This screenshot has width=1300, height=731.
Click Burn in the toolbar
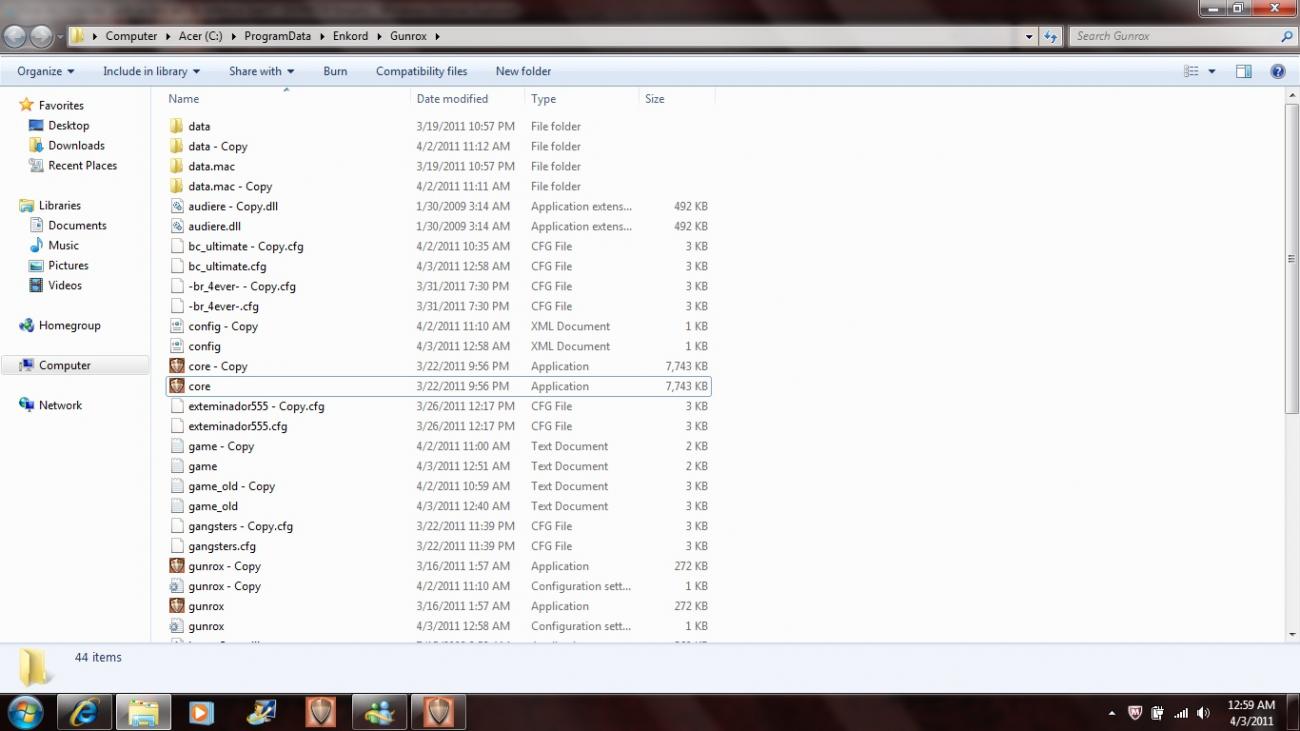335,71
